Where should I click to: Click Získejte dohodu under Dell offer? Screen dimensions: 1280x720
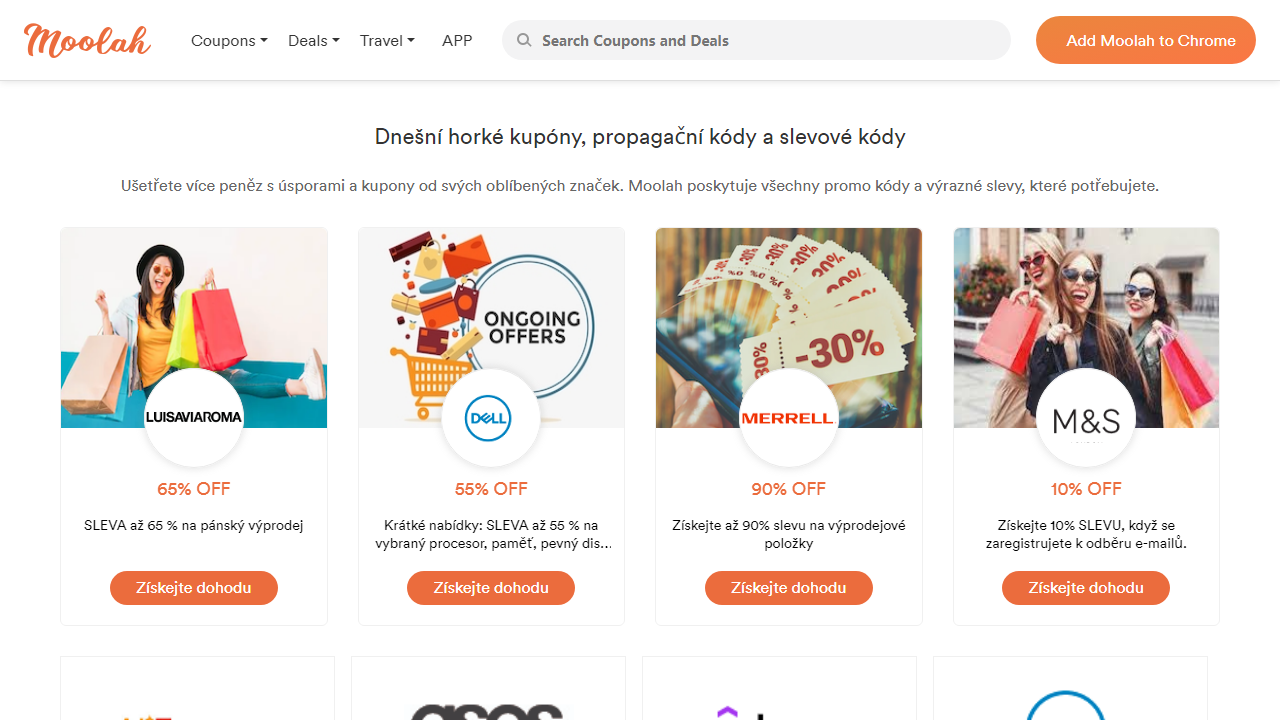coord(491,588)
